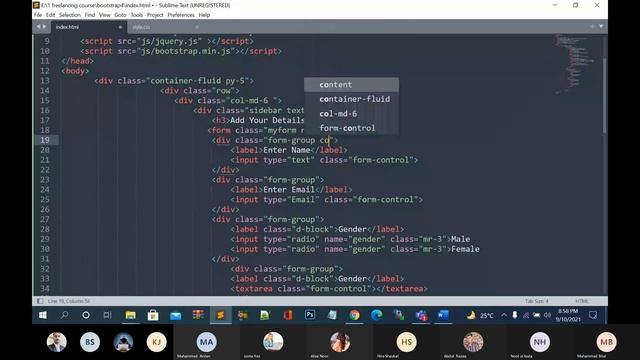
Task: Open the Help menu
Action: pyautogui.click(x=204, y=15)
